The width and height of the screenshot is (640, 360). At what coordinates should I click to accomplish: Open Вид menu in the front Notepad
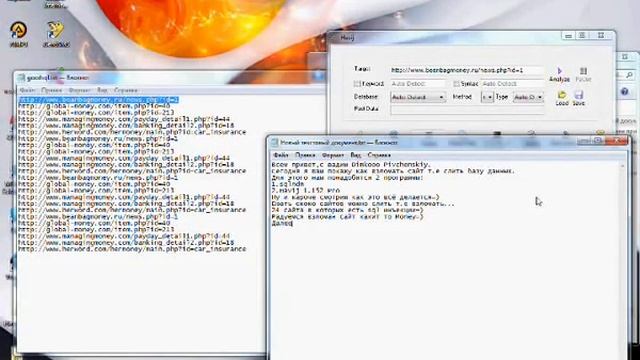356,156
